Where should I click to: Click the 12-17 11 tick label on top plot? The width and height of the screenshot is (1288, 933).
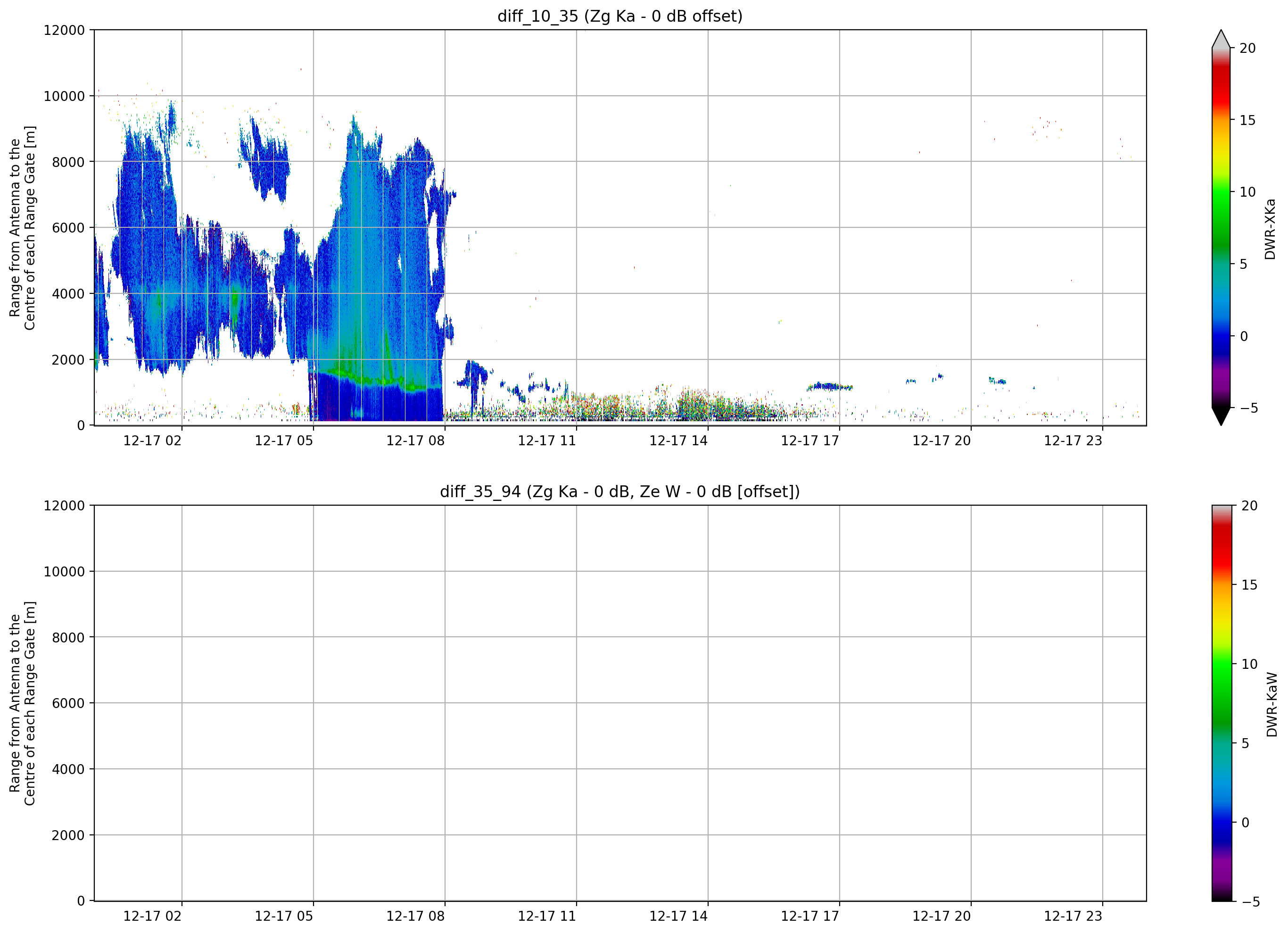(547, 441)
